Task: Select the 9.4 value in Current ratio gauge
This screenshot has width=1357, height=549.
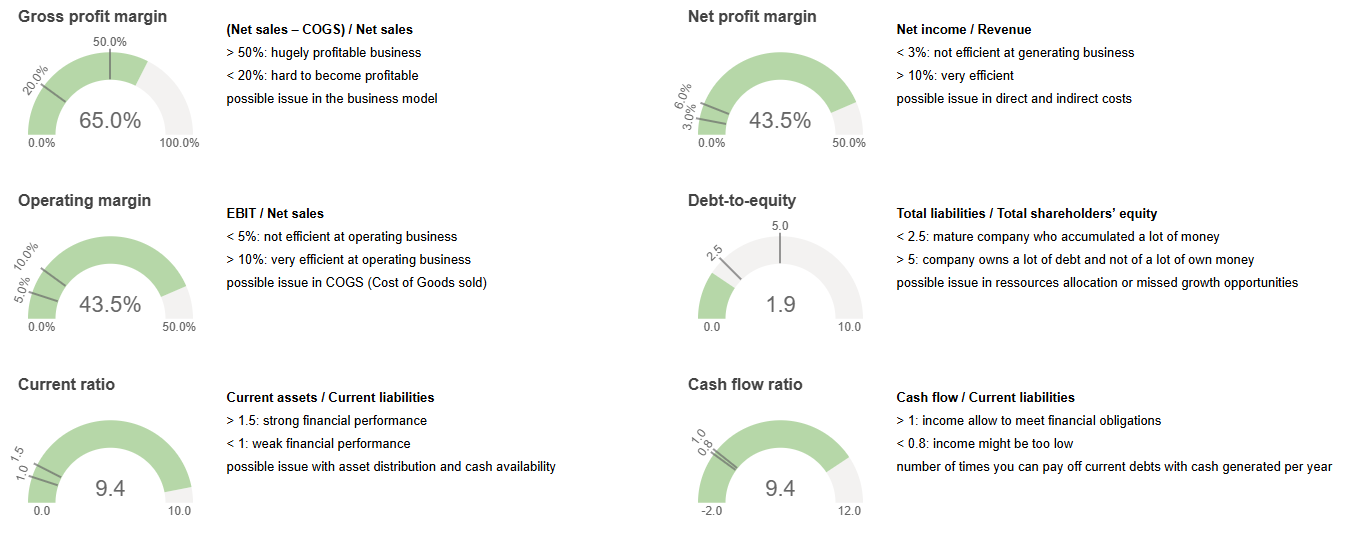Action: [x=110, y=489]
